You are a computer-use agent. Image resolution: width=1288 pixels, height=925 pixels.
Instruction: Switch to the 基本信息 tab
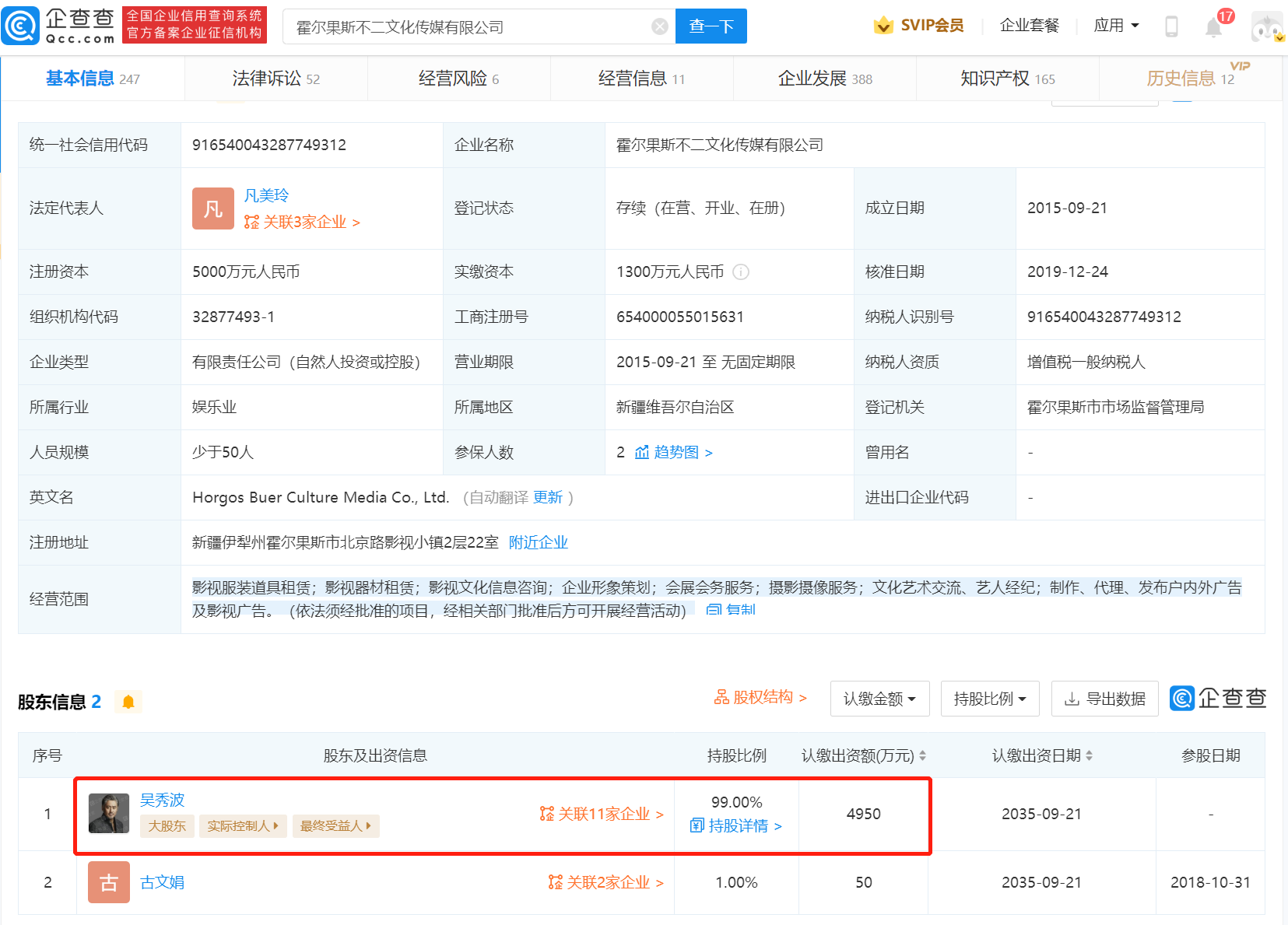(93, 79)
